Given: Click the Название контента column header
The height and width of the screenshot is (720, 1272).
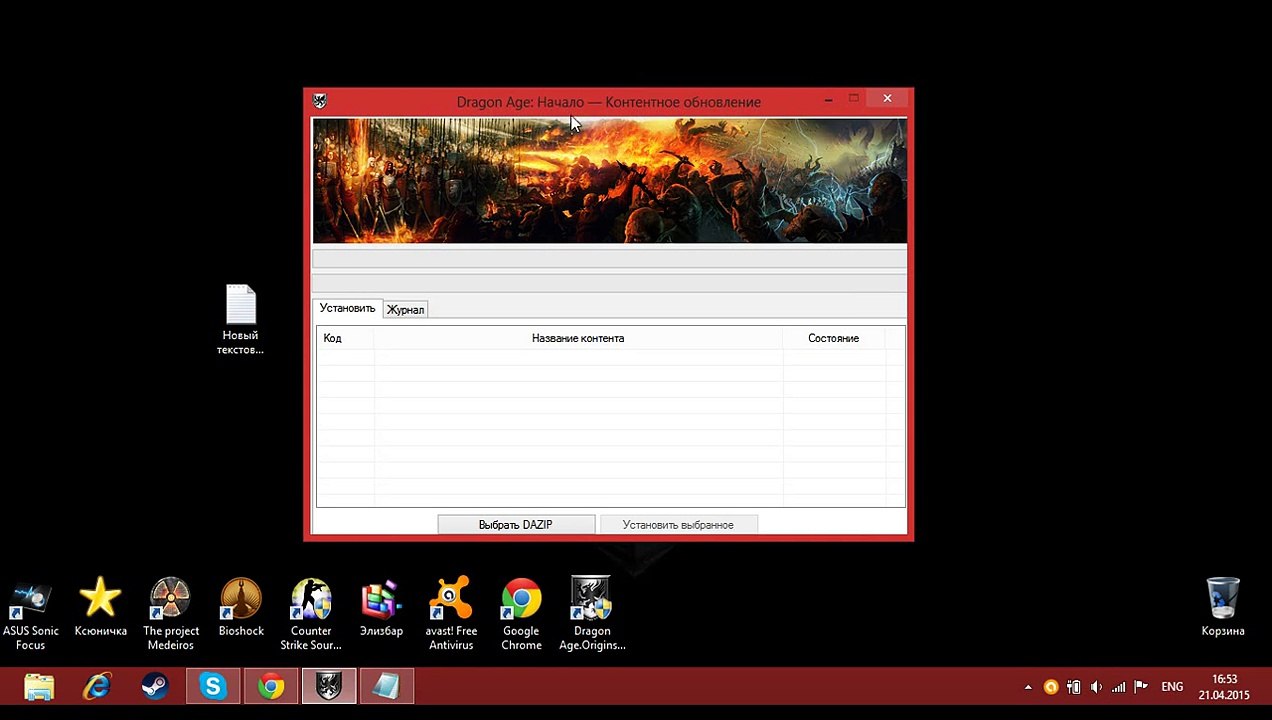Looking at the screenshot, I should click(x=578, y=339).
